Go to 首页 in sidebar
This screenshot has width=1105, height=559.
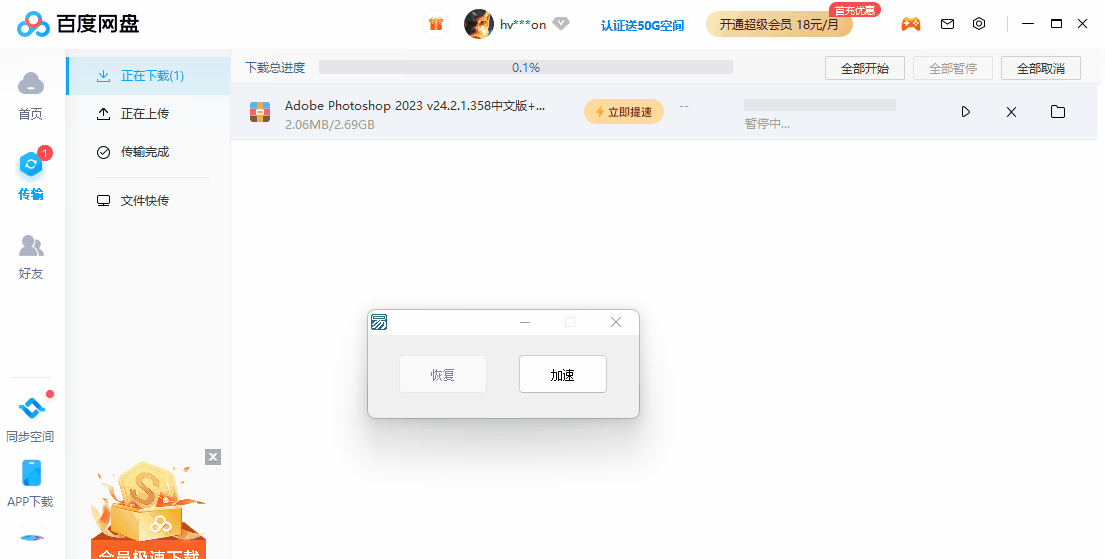coord(30,96)
